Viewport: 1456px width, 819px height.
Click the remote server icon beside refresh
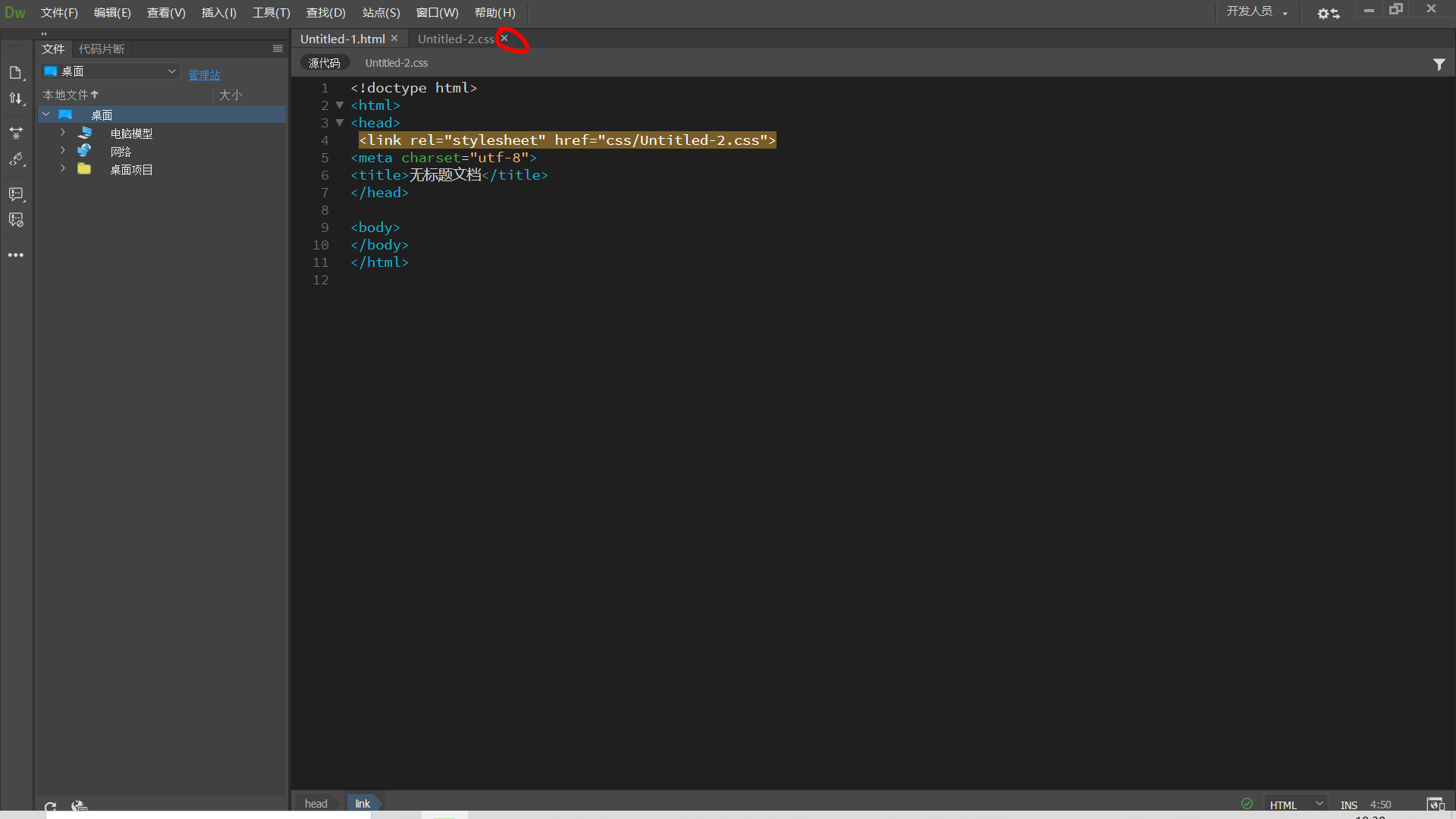click(79, 806)
